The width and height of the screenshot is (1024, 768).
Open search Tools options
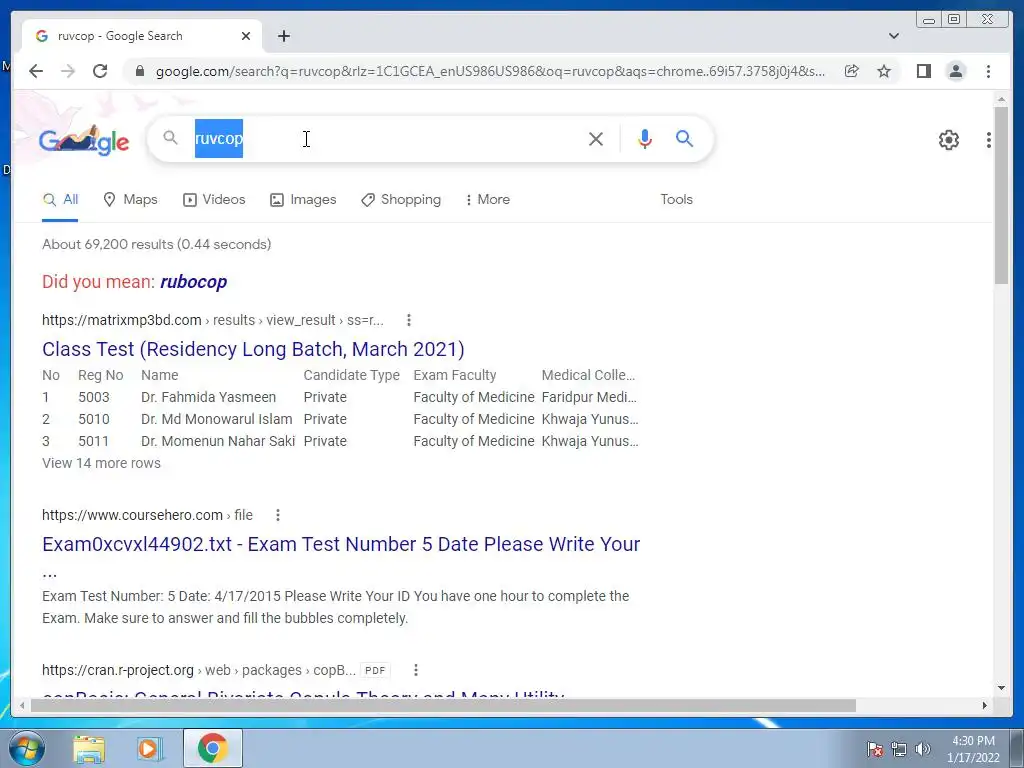point(676,200)
